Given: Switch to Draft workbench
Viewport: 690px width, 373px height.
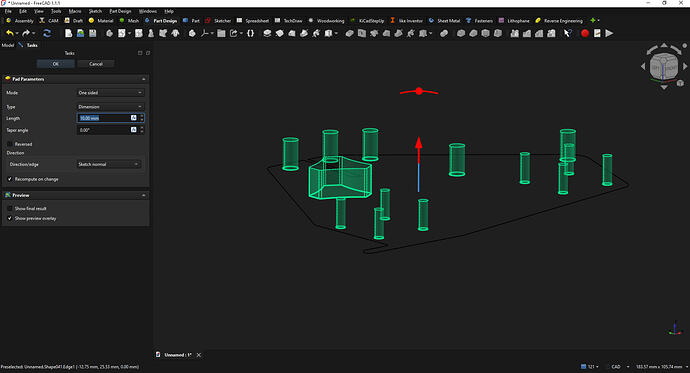Looking at the screenshot, I should [x=73, y=21].
